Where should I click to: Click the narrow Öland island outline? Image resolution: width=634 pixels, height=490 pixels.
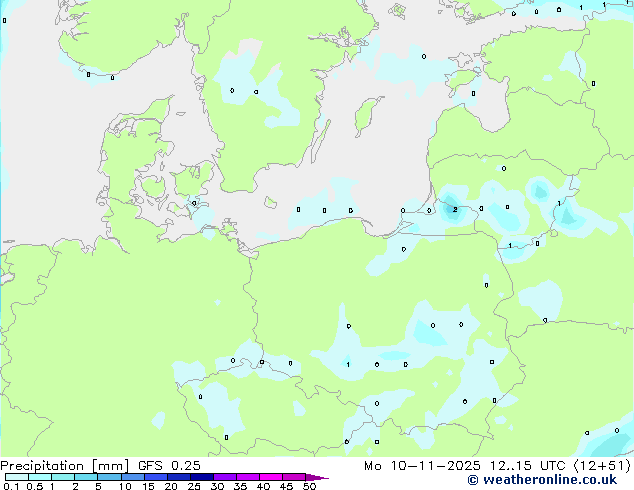(x=321, y=141)
